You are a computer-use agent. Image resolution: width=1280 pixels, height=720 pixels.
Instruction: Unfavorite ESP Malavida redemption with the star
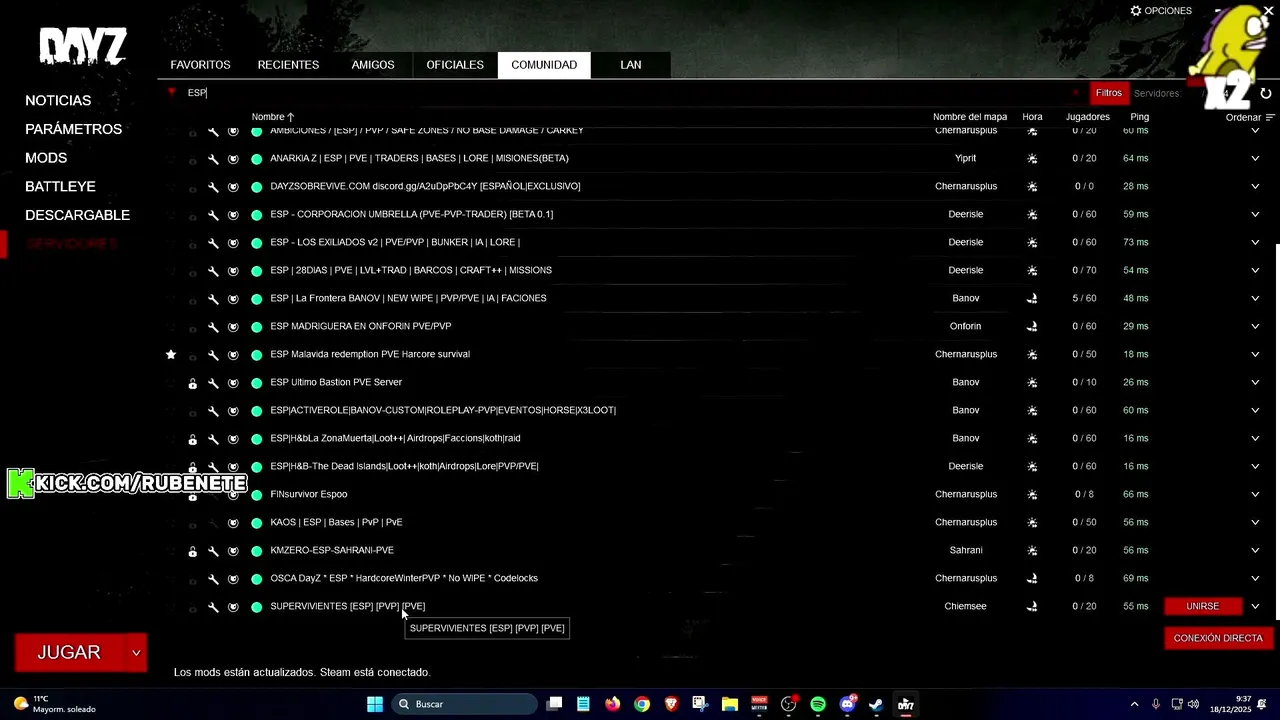click(171, 354)
